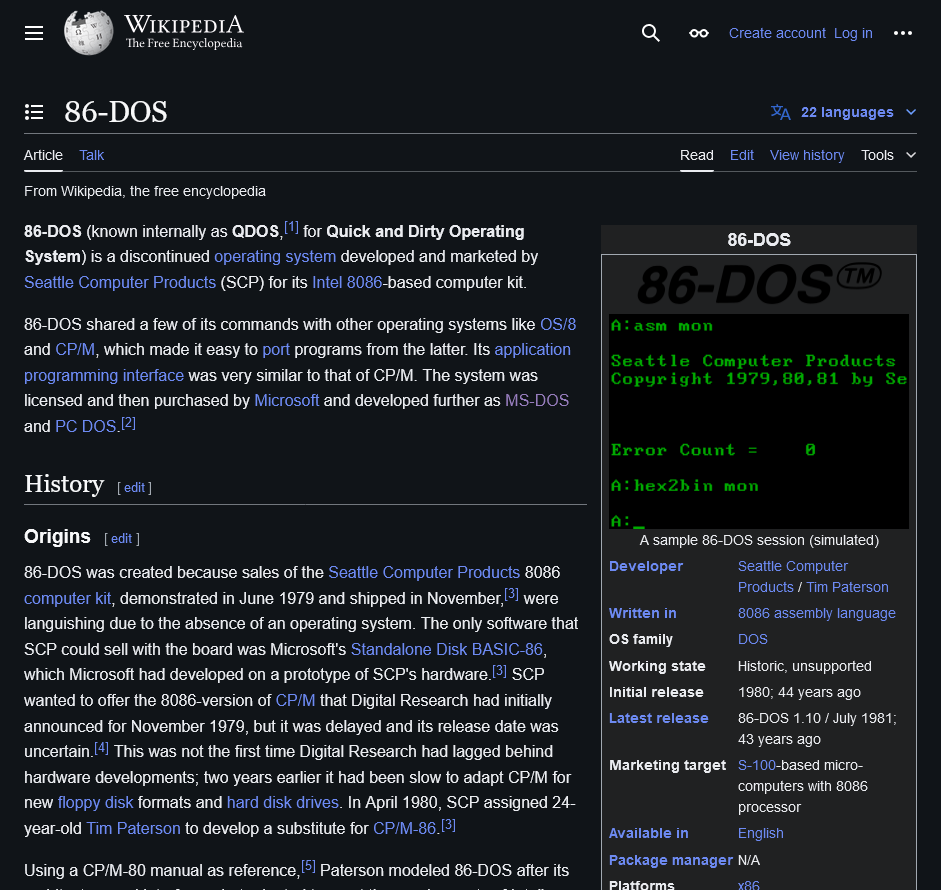The width and height of the screenshot is (941, 890).
Task: Select the Edit tab
Action: (742, 155)
